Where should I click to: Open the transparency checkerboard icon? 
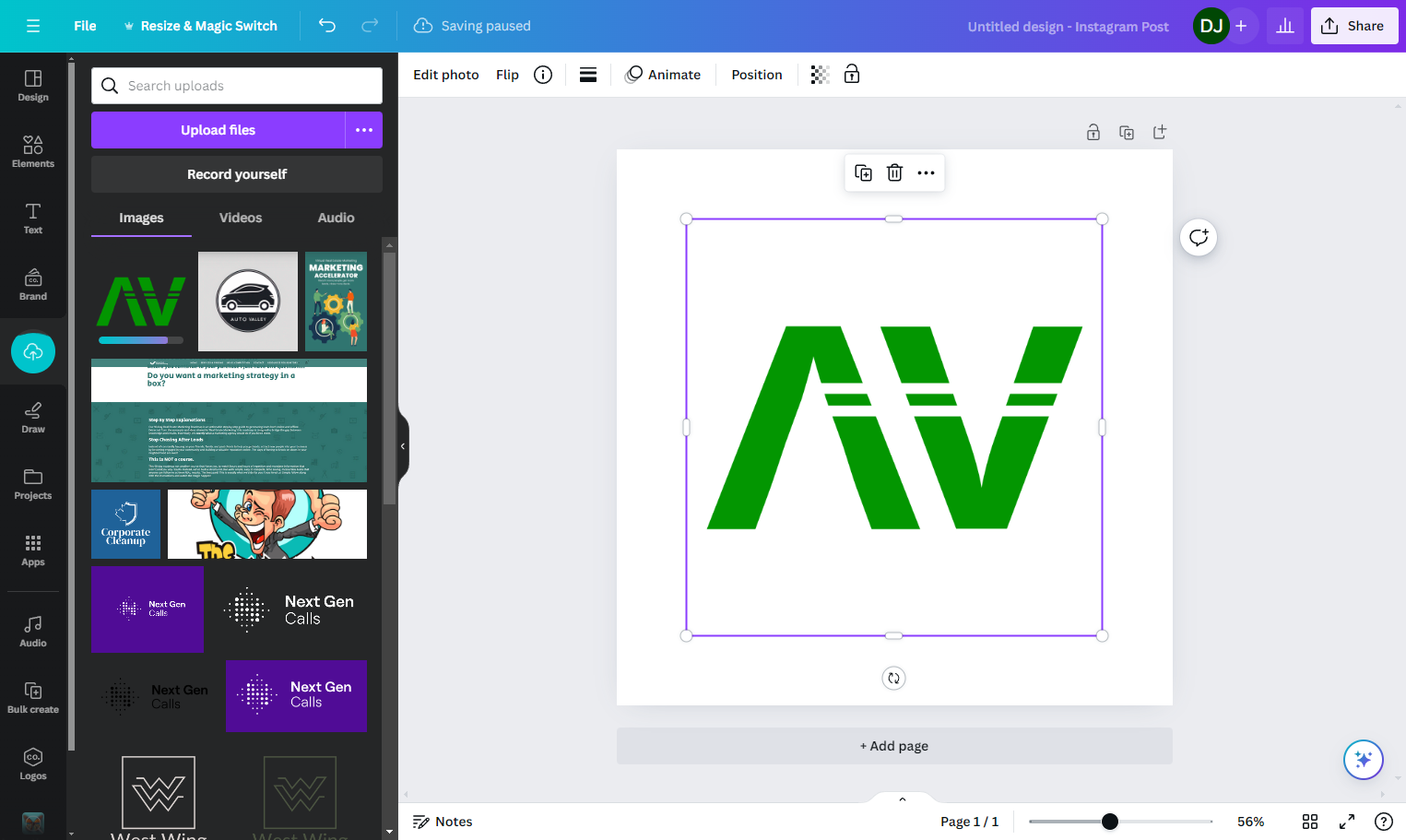click(x=820, y=75)
